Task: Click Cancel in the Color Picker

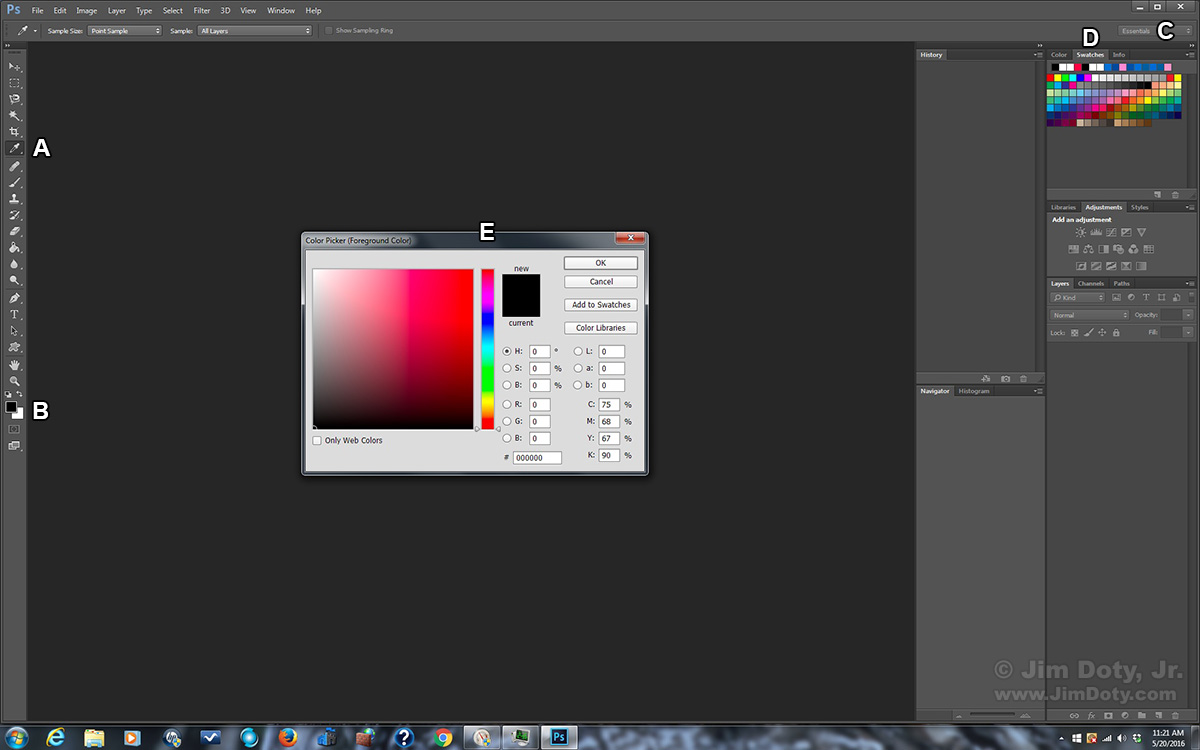Action: [x=601, y=282]
